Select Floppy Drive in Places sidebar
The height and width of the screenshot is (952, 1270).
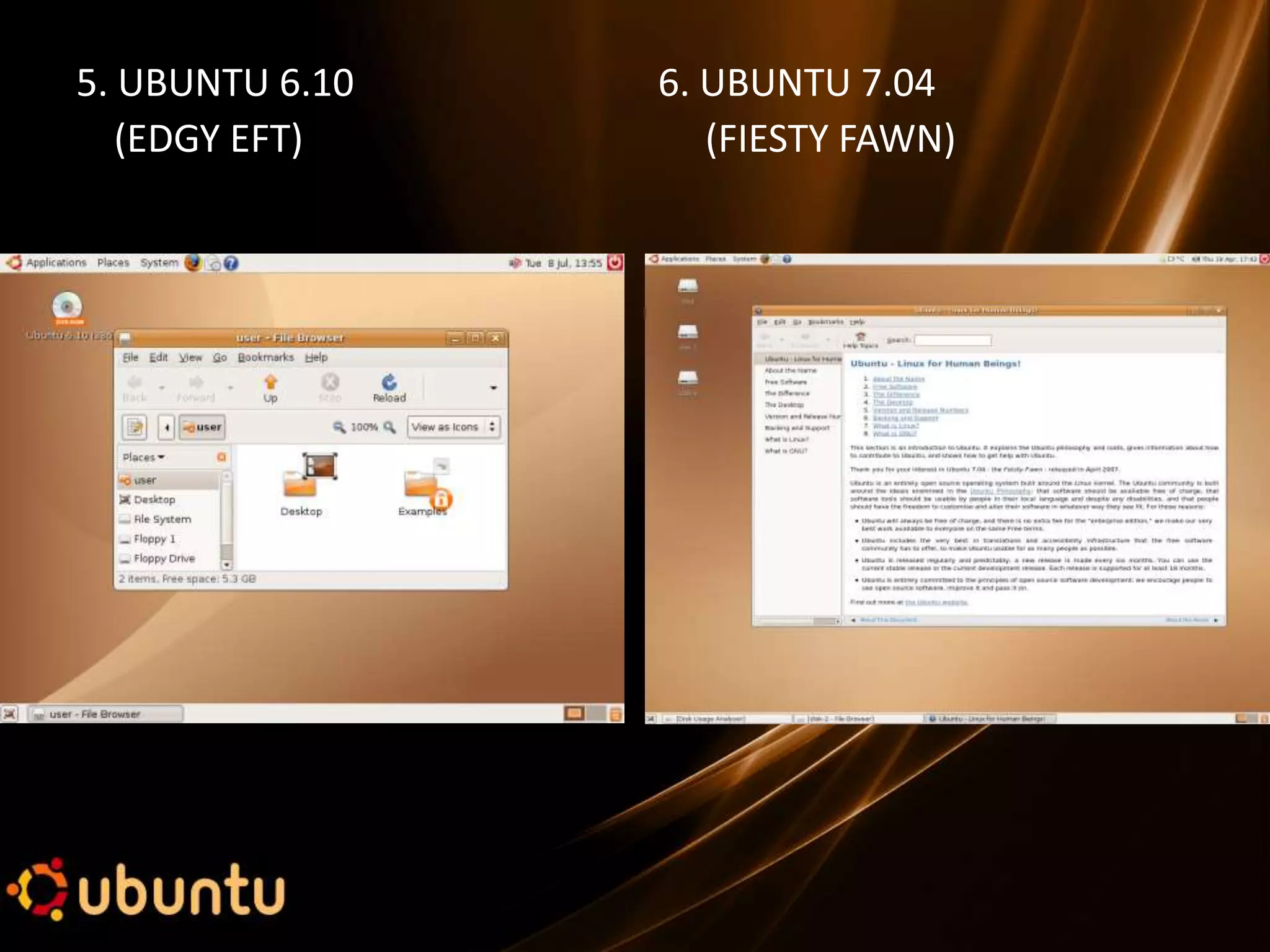[x=168, y=558]
